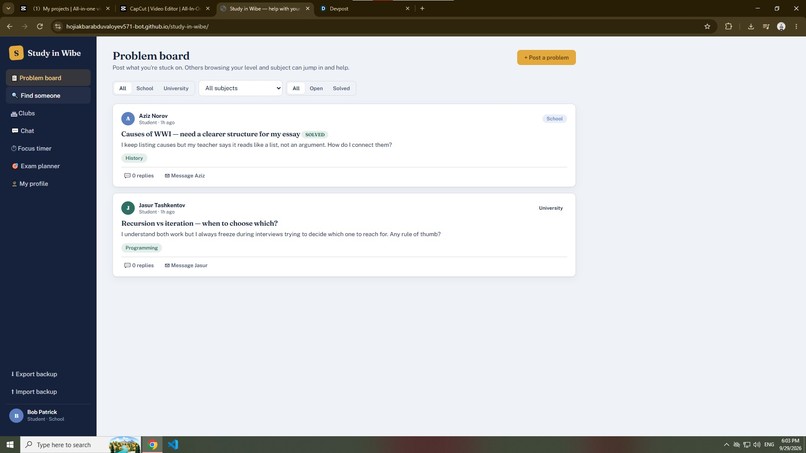
Task: Select the All status filter
Action: (296, 88)
